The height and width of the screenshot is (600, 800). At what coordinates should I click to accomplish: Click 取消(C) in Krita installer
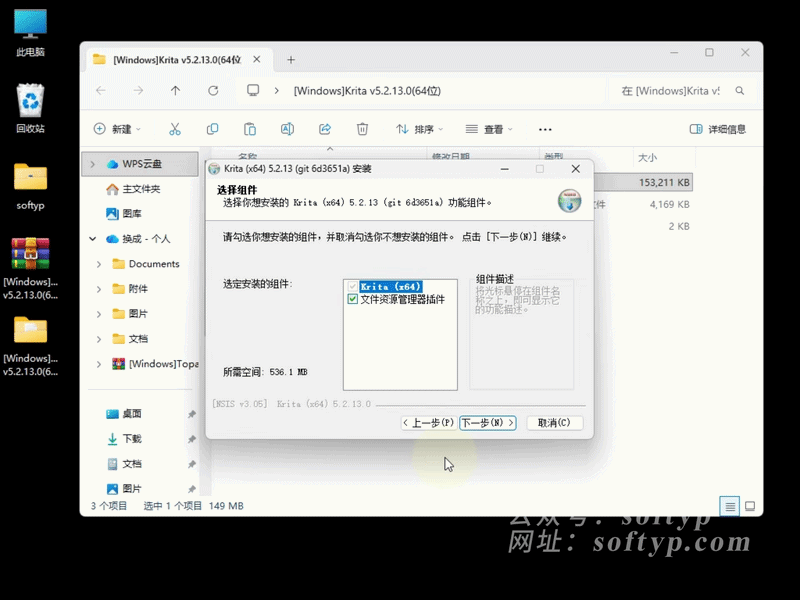coord(554,422)
